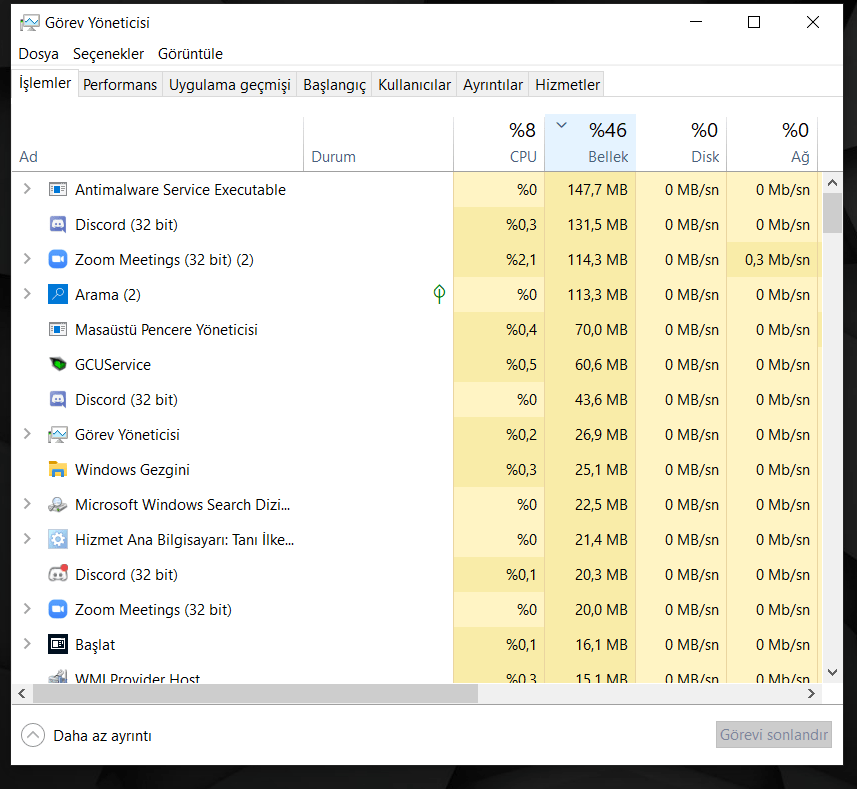Sort by the Bellek column header

point(590,143)
